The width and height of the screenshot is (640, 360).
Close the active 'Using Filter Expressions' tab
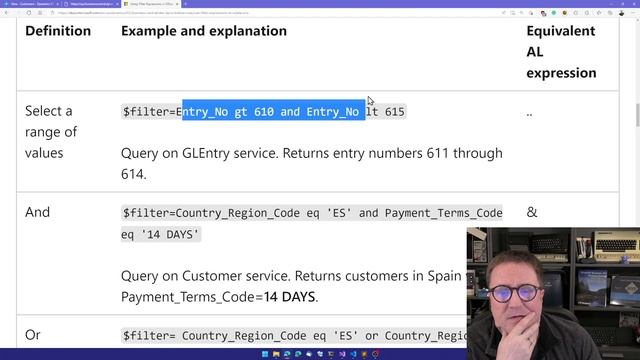[177, 4]
